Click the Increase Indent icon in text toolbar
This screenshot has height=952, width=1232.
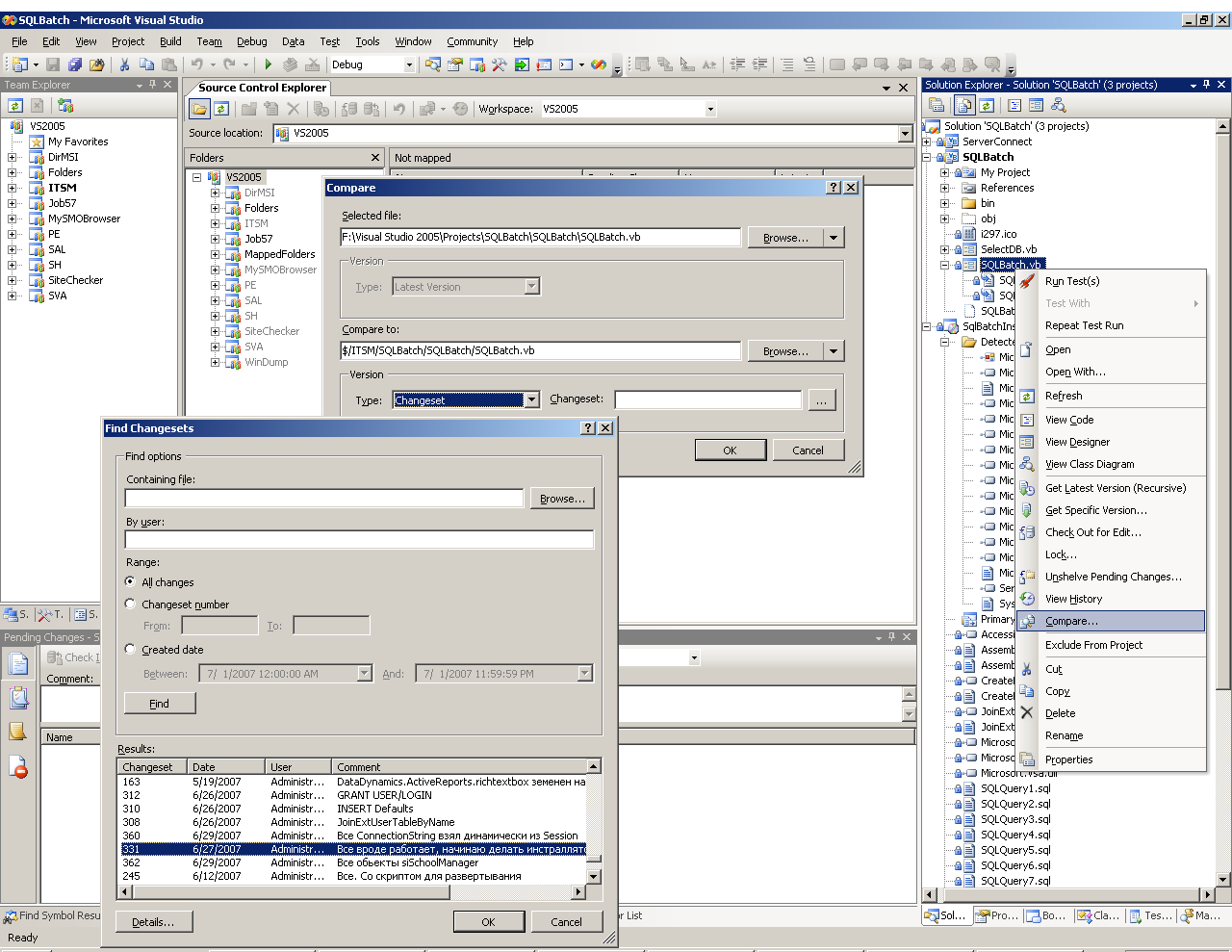[760, 64]
